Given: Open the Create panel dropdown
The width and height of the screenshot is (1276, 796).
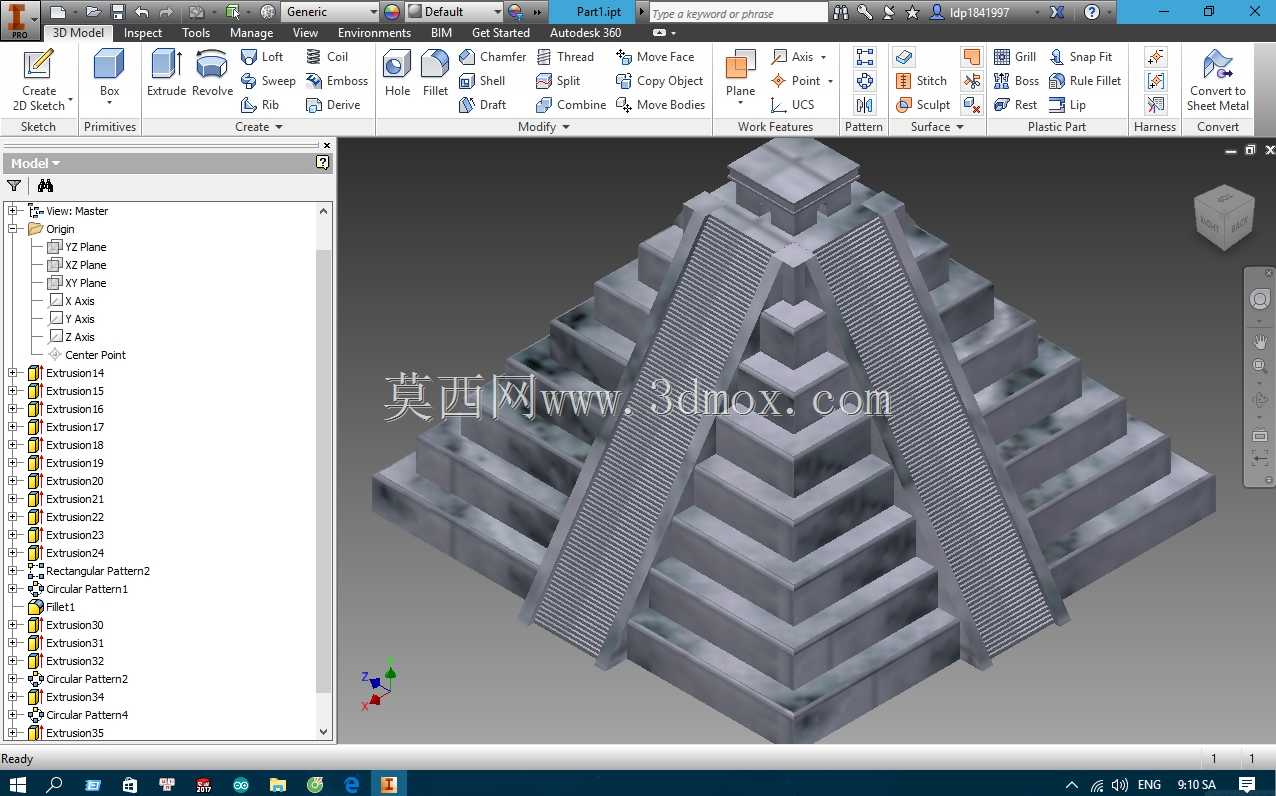Looking at the screenshot, I should (x=259, y=127).
